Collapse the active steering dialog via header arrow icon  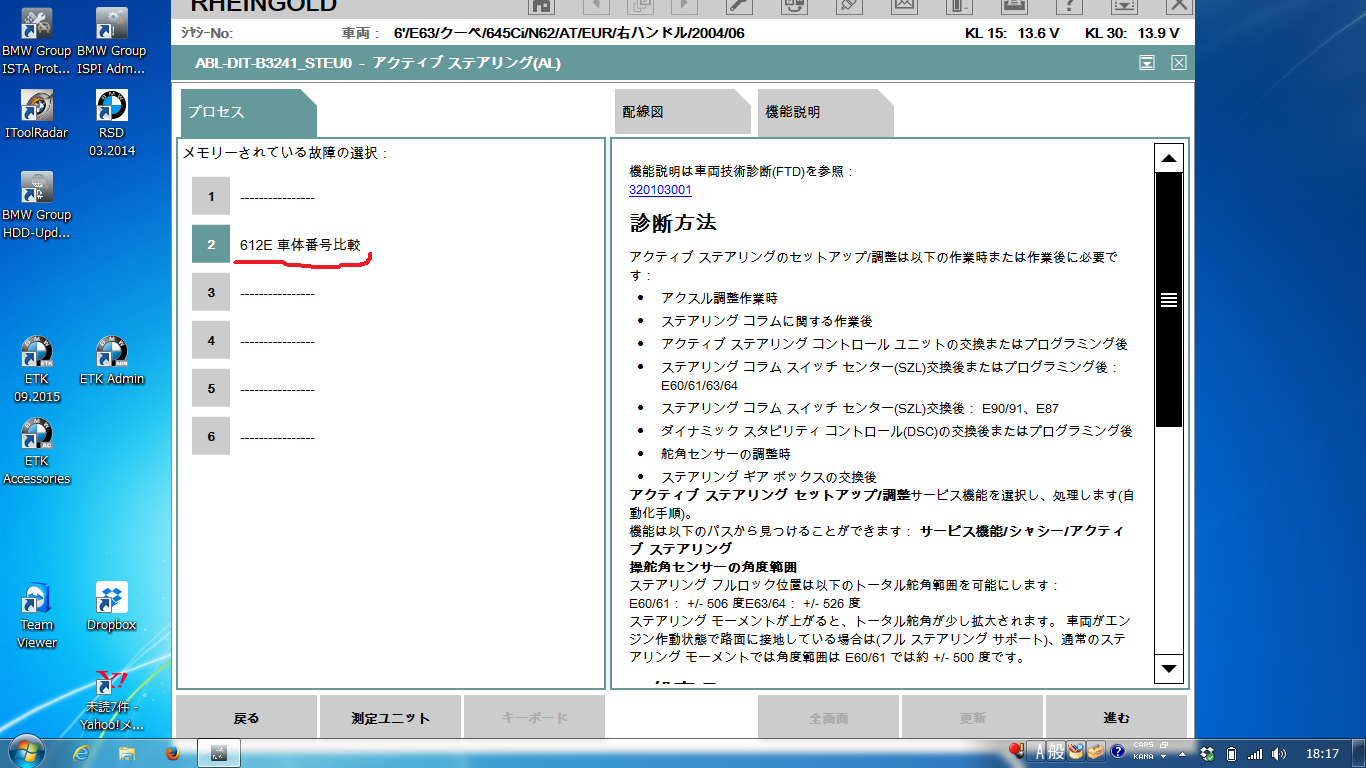pyautogui.click(x=1147, y=63)
